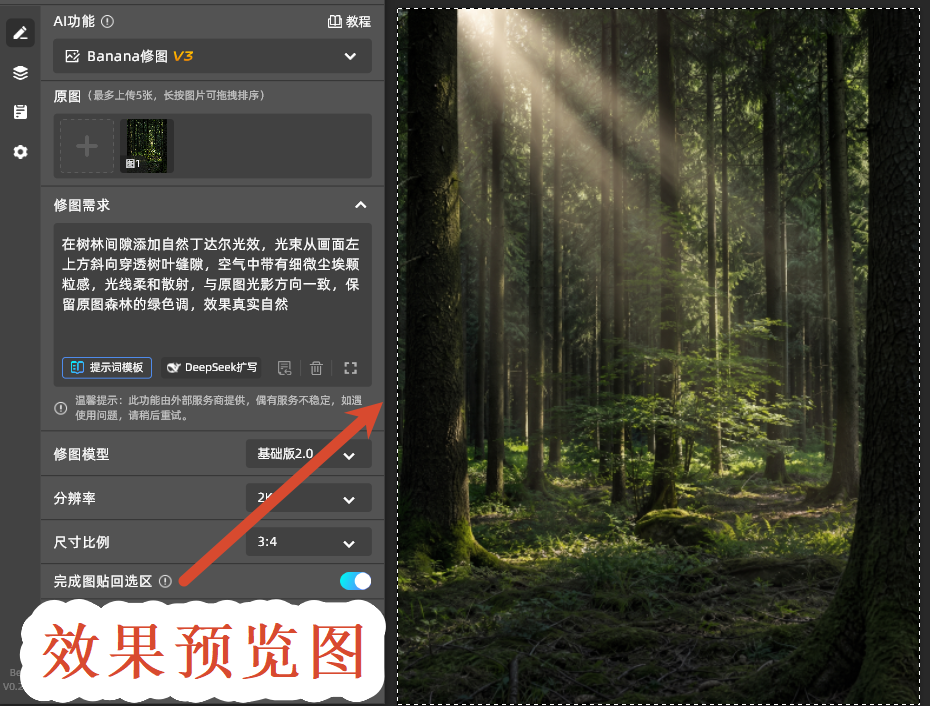Click the warning icon beside 温馨提示

60,408
